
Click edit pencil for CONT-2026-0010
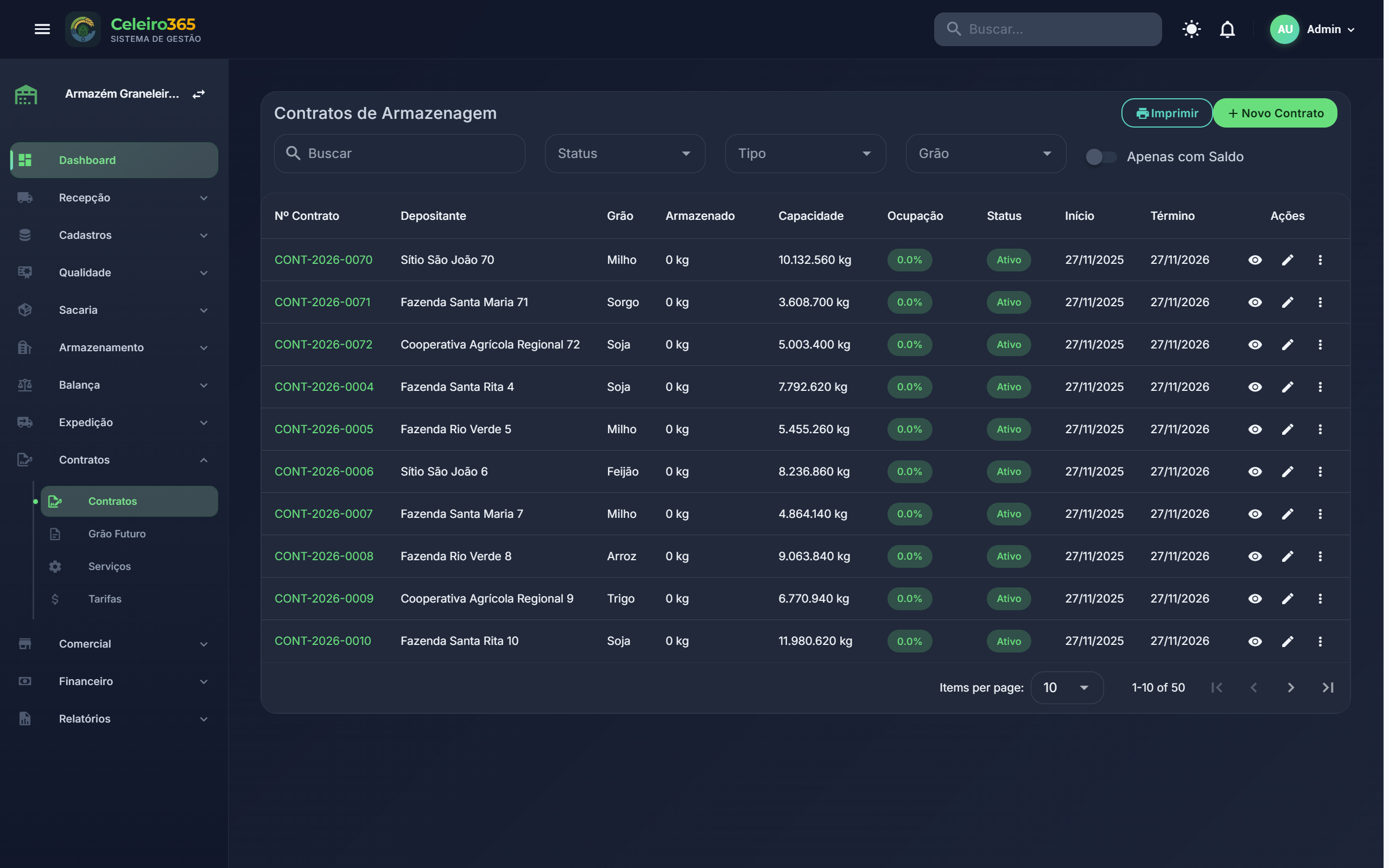click(x=1287, y=641)
